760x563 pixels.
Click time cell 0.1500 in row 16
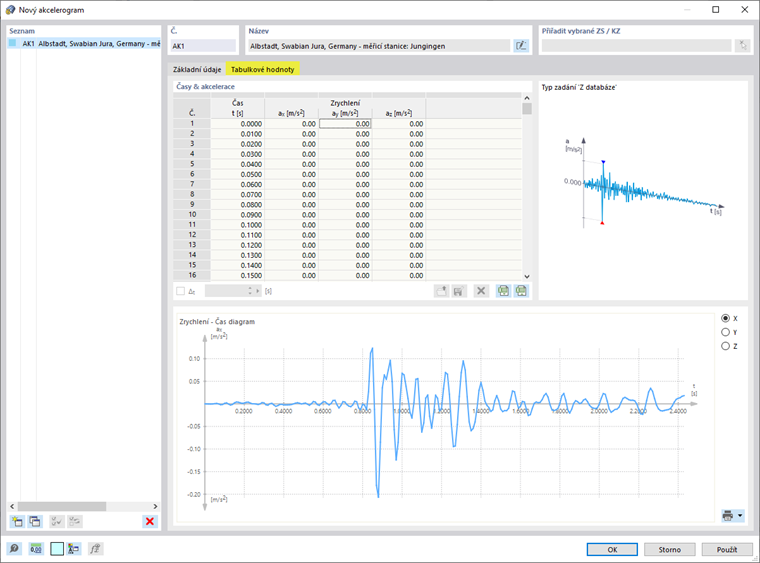238,275
